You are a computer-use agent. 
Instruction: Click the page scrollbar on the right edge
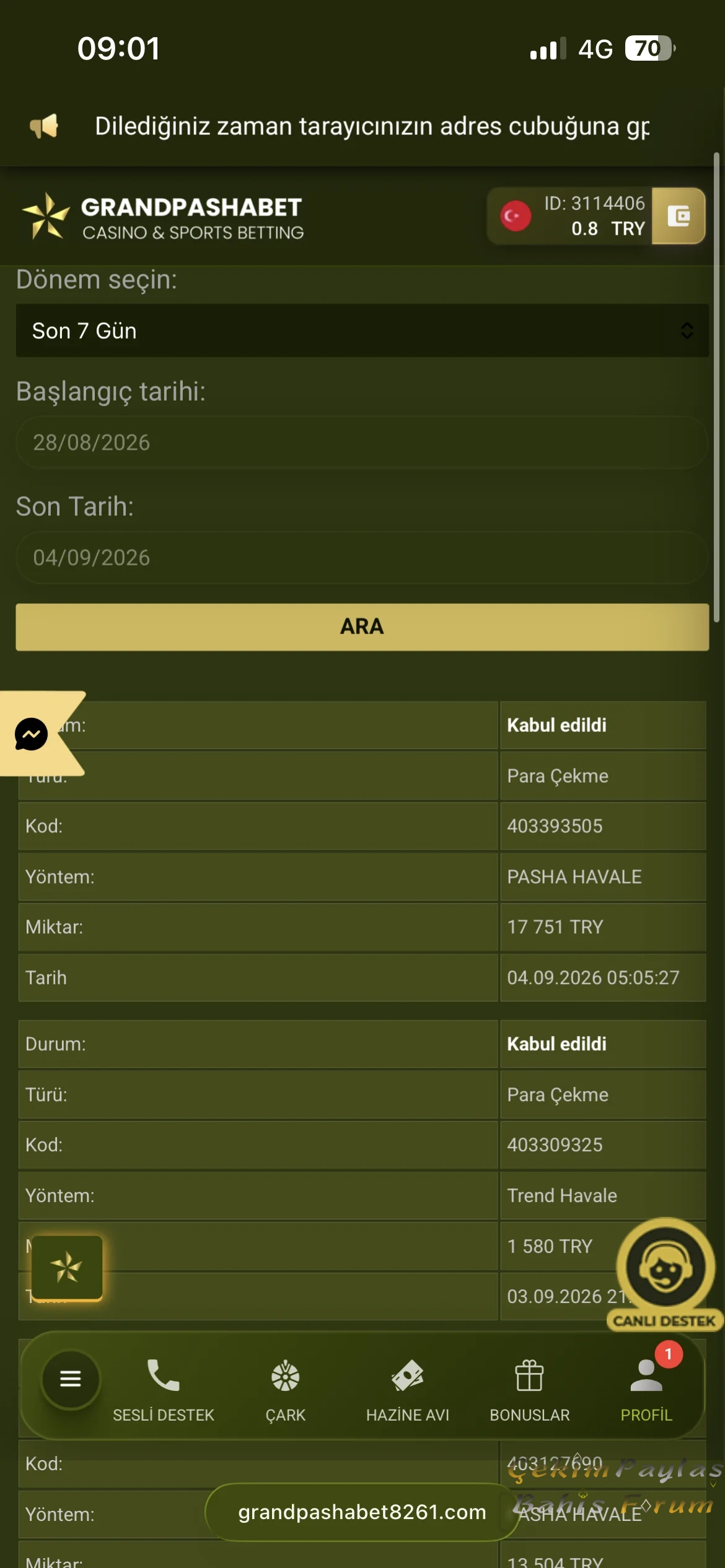[x=716, y=387]
